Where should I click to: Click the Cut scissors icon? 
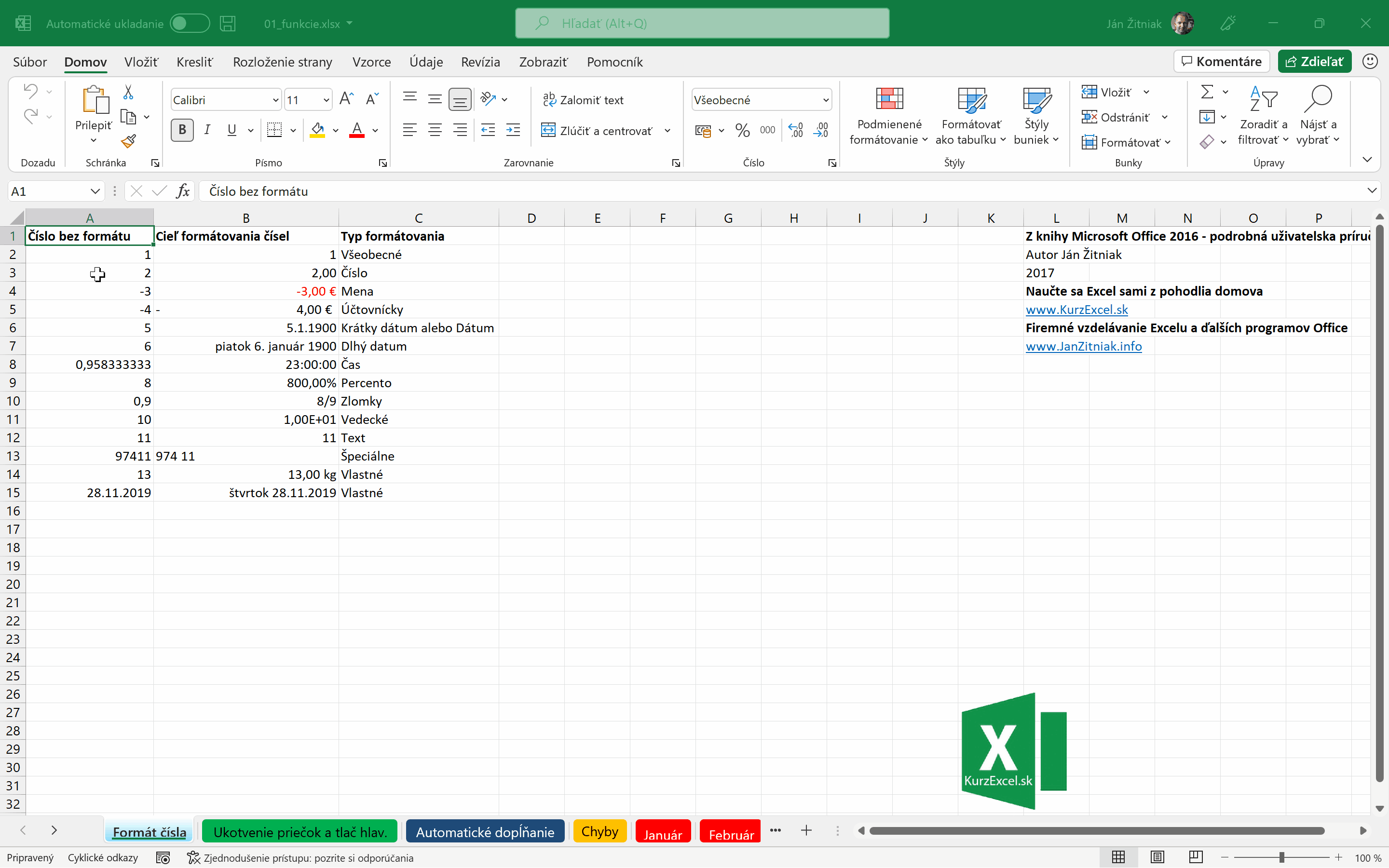(128, 92)
